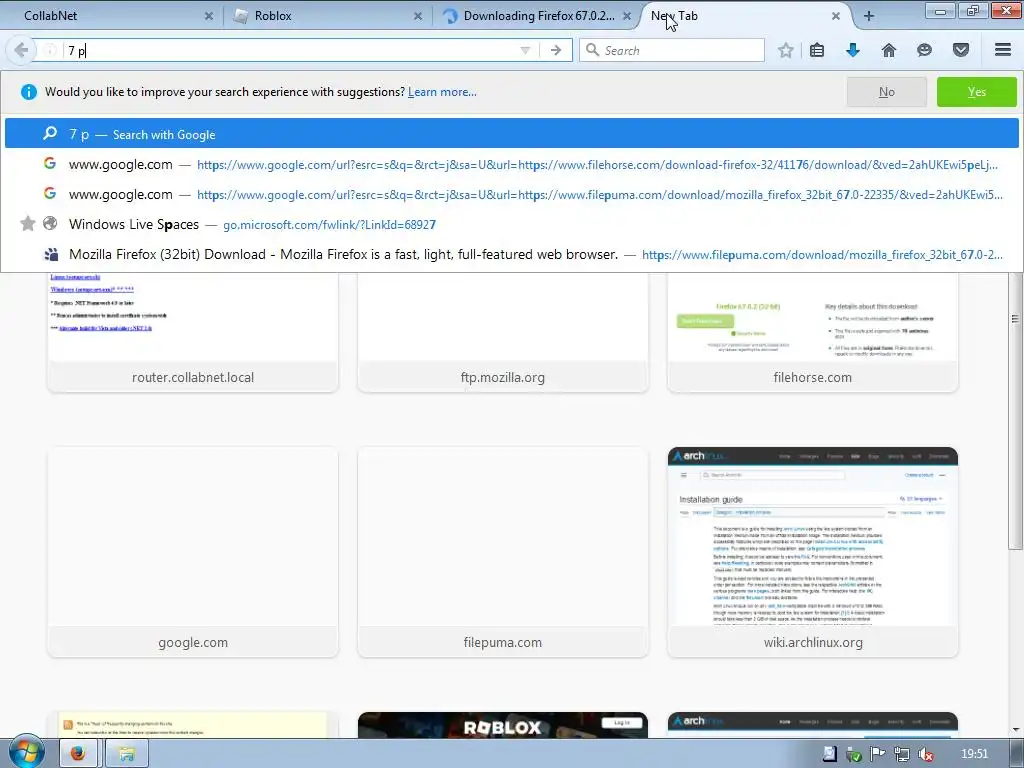Go to Home page icon
The height and width of the screenshot is (768, 1024).
click(x=889, y=50)
